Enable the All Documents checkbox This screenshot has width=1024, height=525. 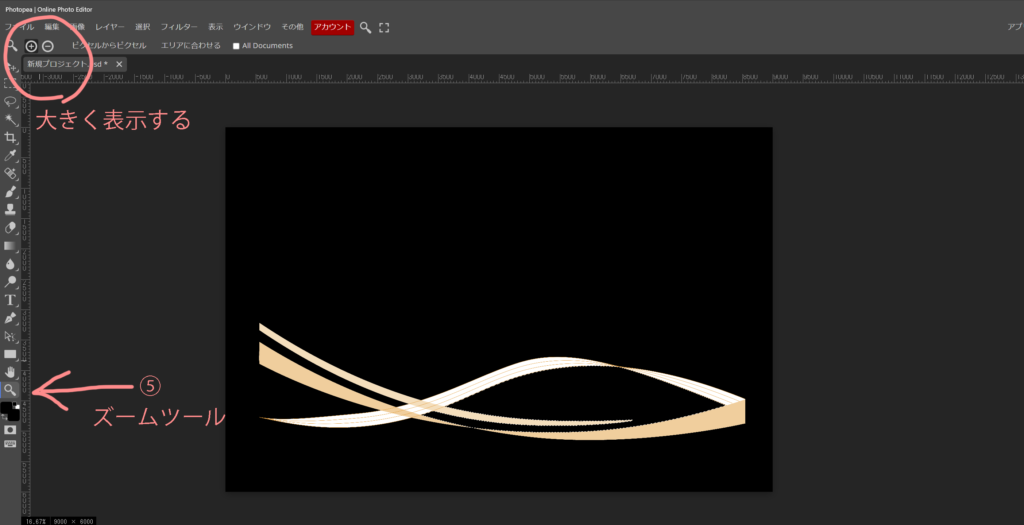236,46
